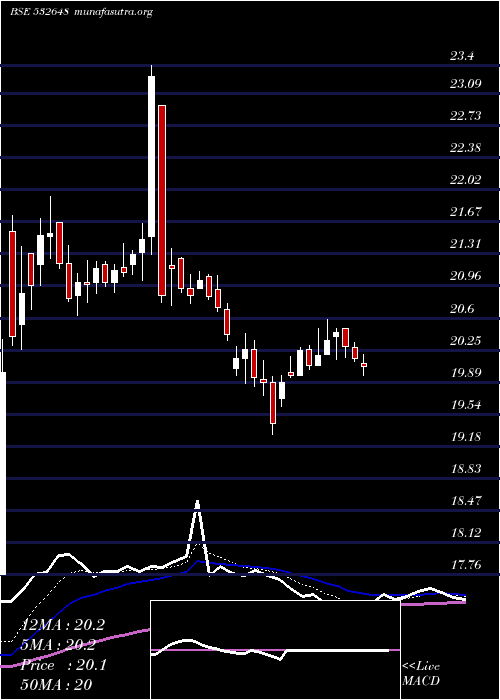The image size is (500, 700).
Task: Click the lowest red candle near 19.54
Action: (x=272, y=403)
